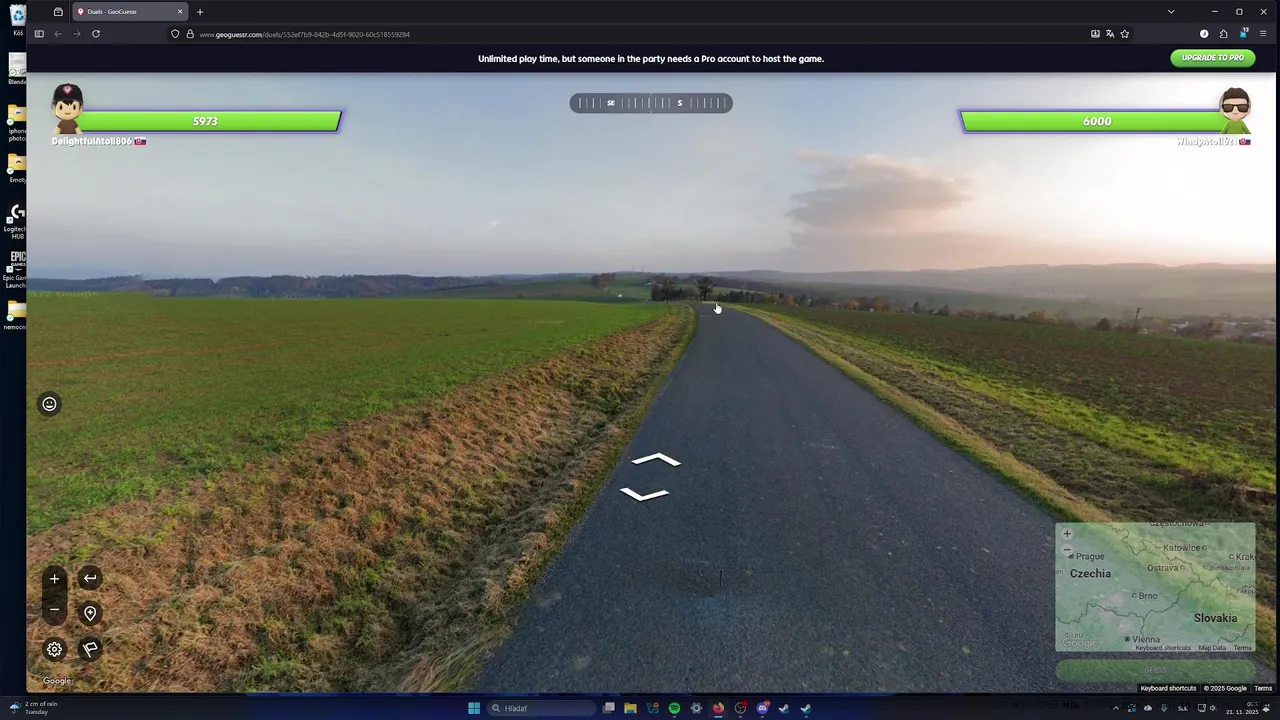The height and width of the screenshot is (720, 1280).
Task: Open the browser extensions puzzle icon
Action: point(1223,34)
